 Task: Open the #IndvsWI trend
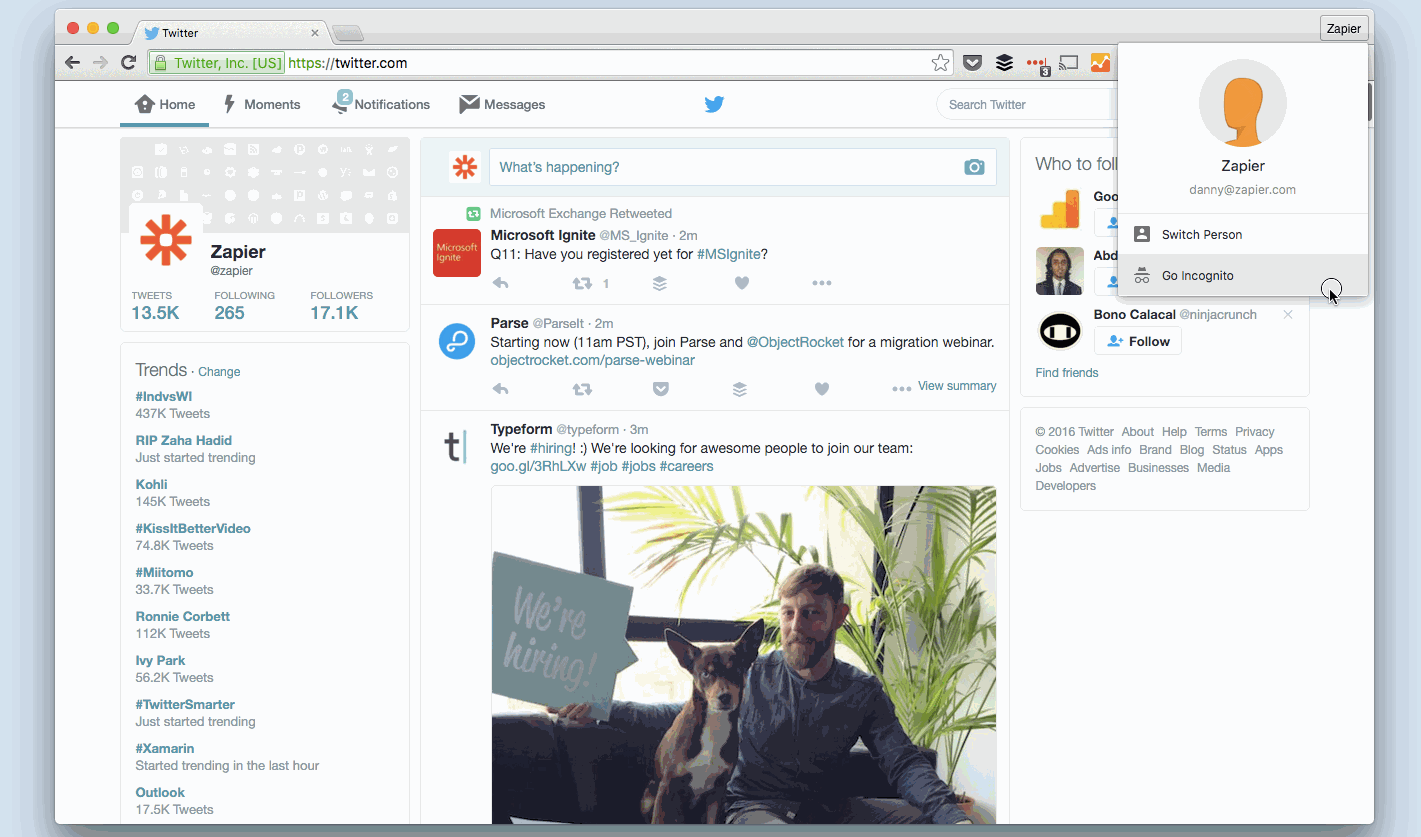click(x=164, y=396)
